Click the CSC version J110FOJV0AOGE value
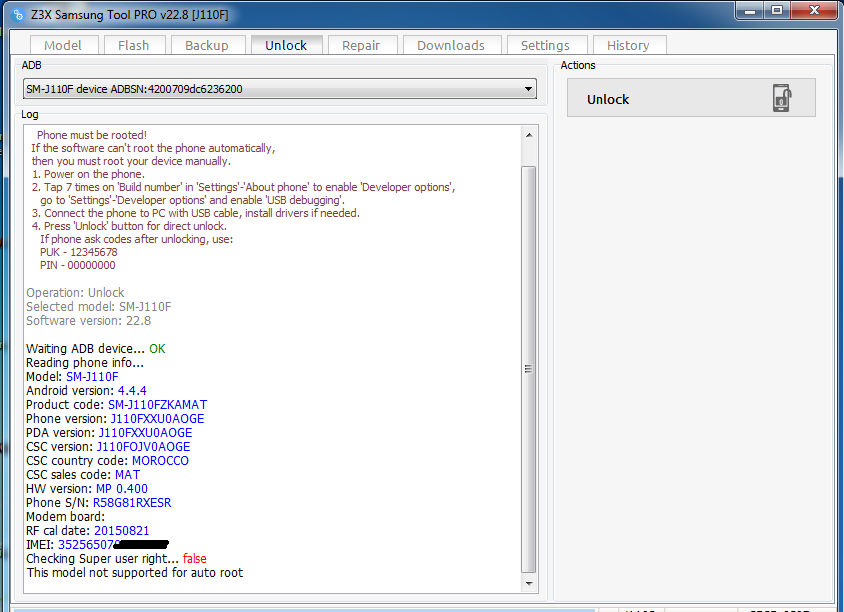Viewport: 844px width, 612px height. pyautogui.click(x=143, y=447)
